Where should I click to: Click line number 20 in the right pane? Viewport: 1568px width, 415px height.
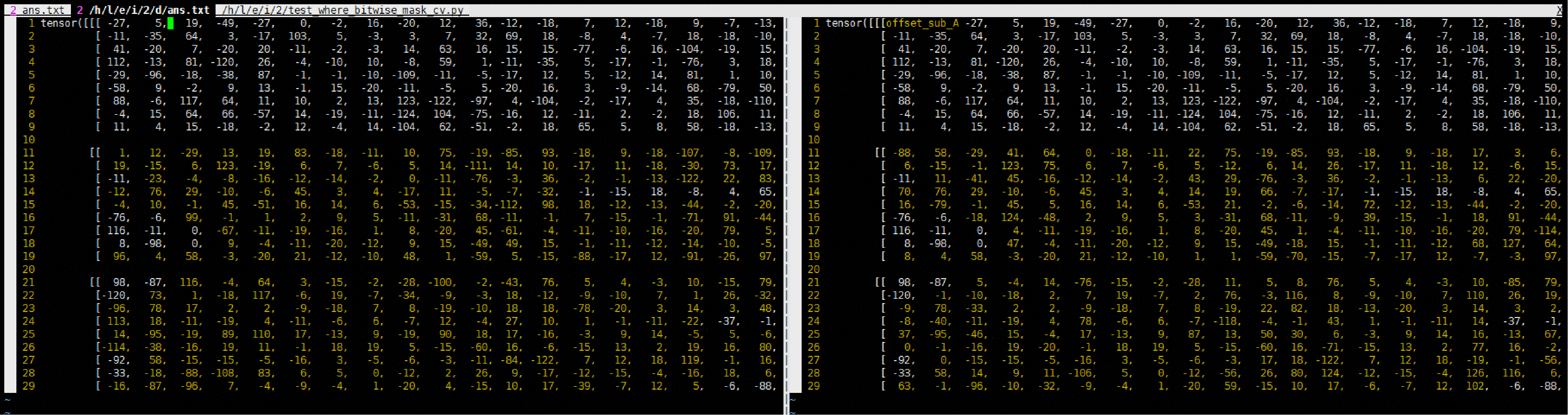click(813, 269)
